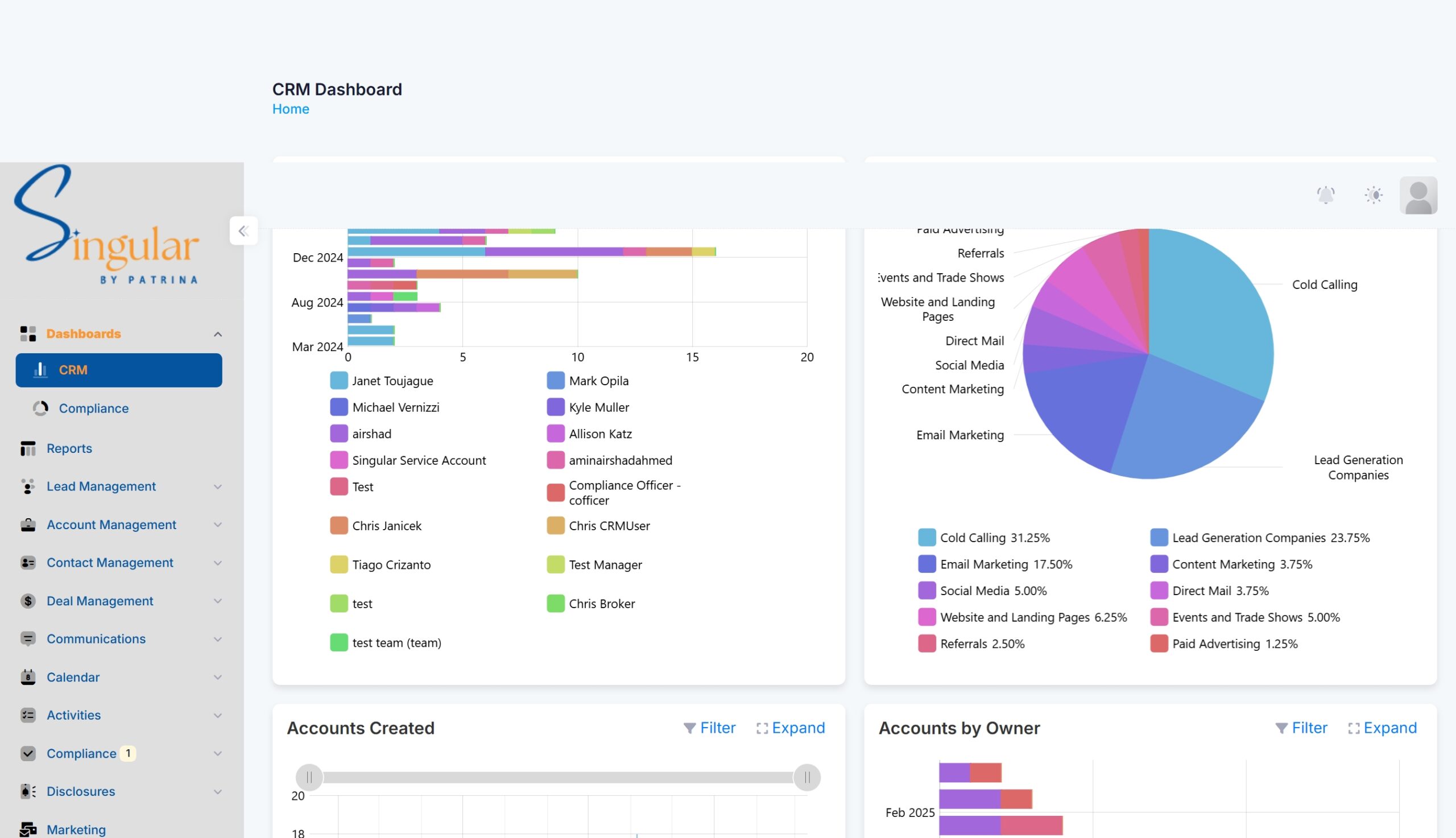
Task: Click the notifications bell icon
Action: coord(1325,195)
